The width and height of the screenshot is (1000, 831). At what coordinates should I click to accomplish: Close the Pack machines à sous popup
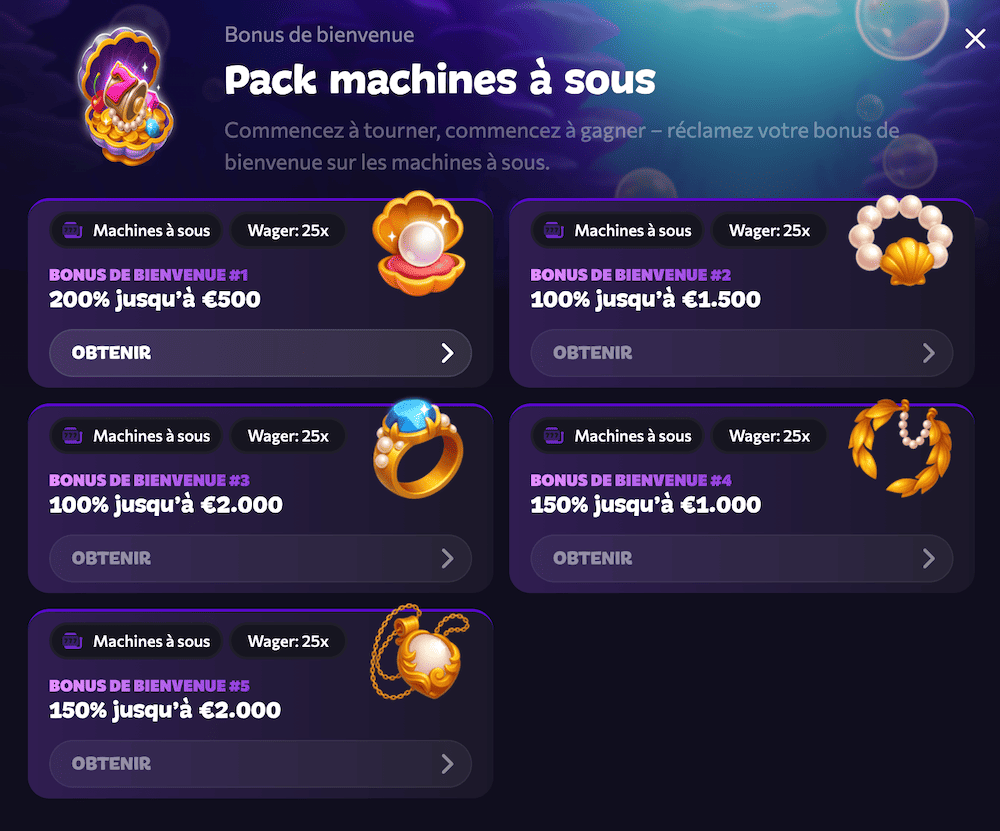pyautogui.click(x=975, y=39)
